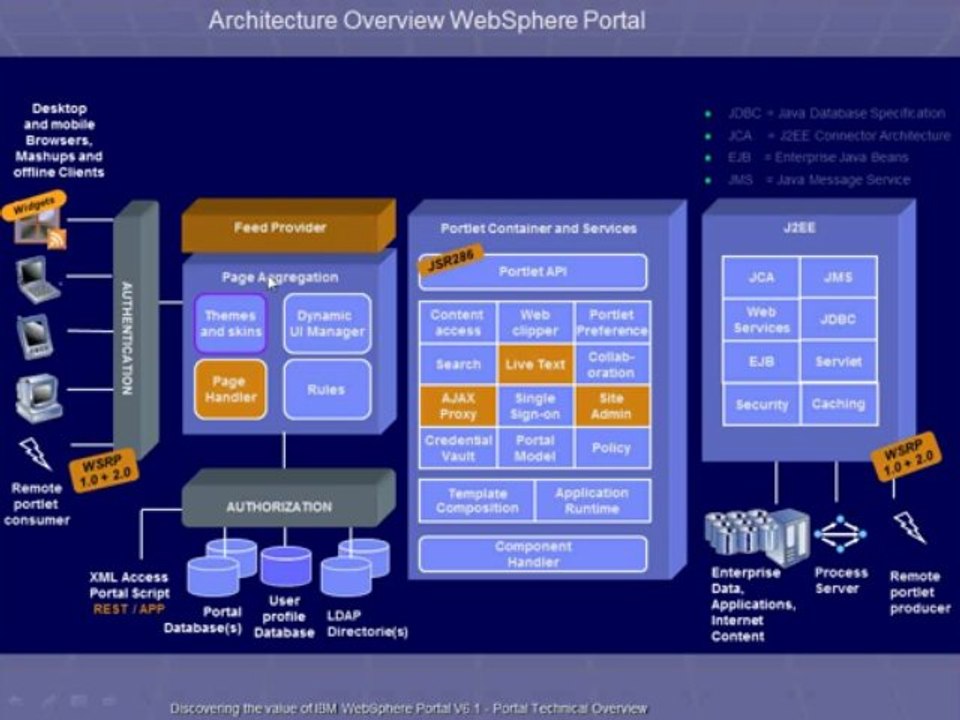960x720 pixels.
Task: Click lightning bolt above Remote portlet consumer
Action: click(35, 453)
